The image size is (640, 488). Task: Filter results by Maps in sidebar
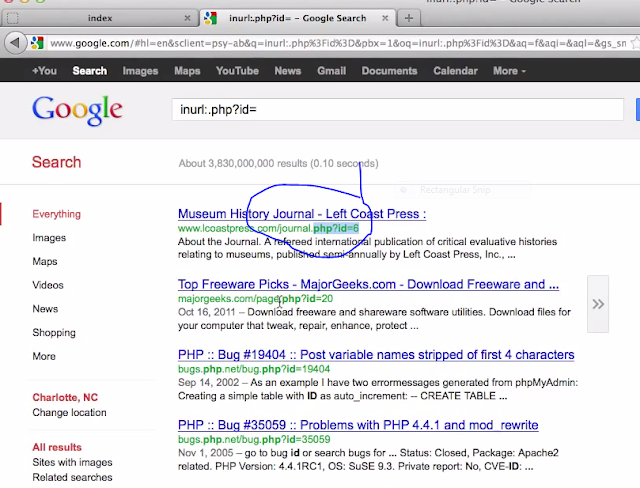[x=45, y=261]
